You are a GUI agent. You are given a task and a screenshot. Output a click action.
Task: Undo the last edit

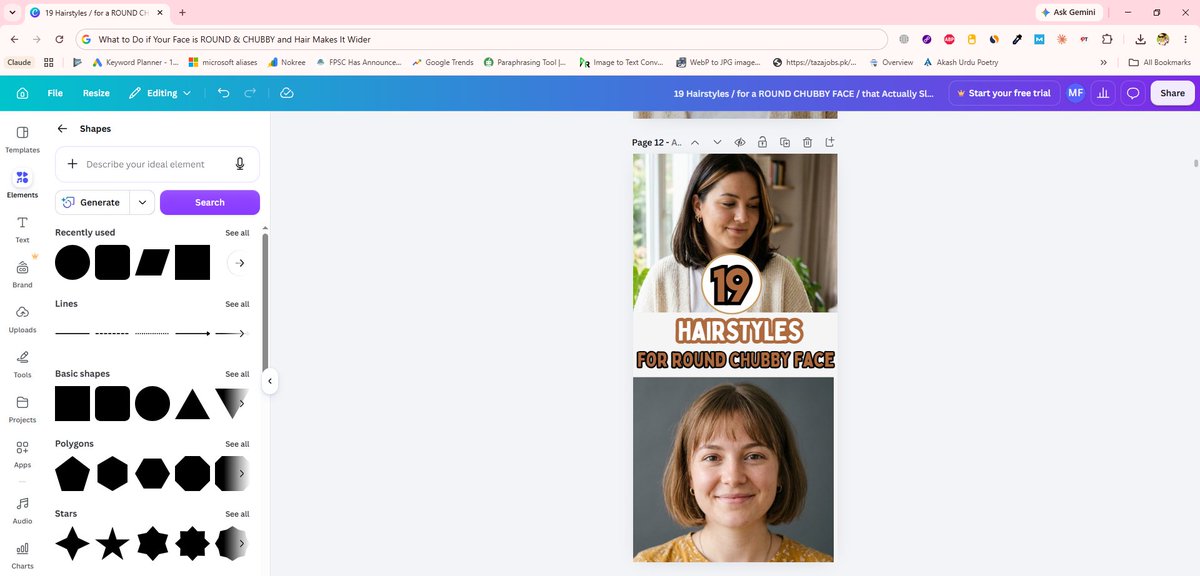223,93
